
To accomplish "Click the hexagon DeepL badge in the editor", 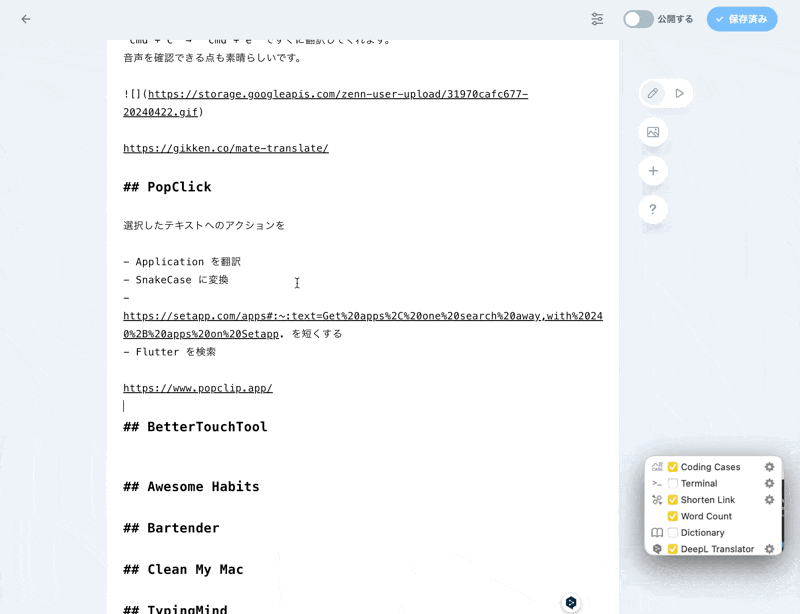I will point(571,603).
